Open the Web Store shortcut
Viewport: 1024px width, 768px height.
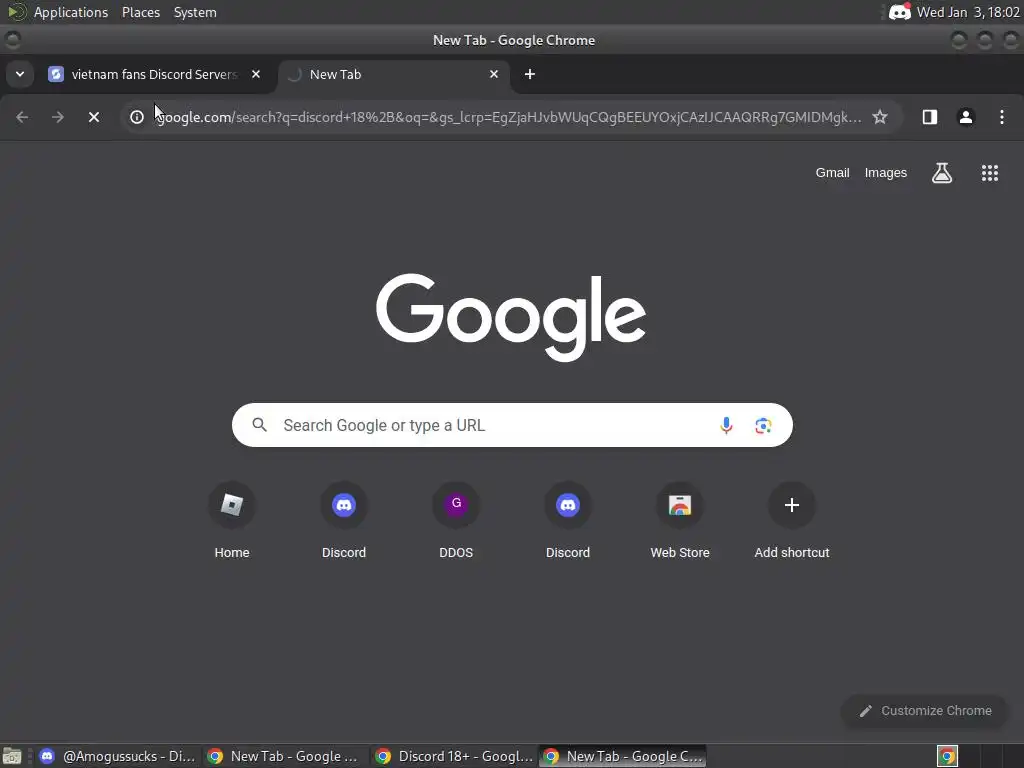pyautogui.click(x=680, y=520)
